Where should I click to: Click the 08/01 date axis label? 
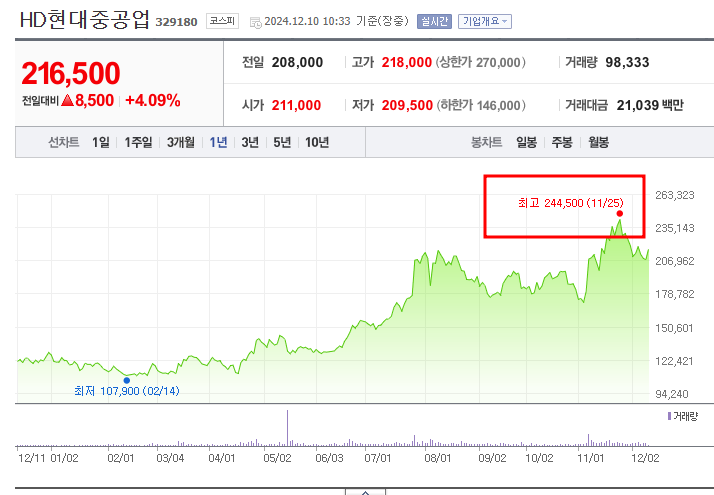(438, 458)
